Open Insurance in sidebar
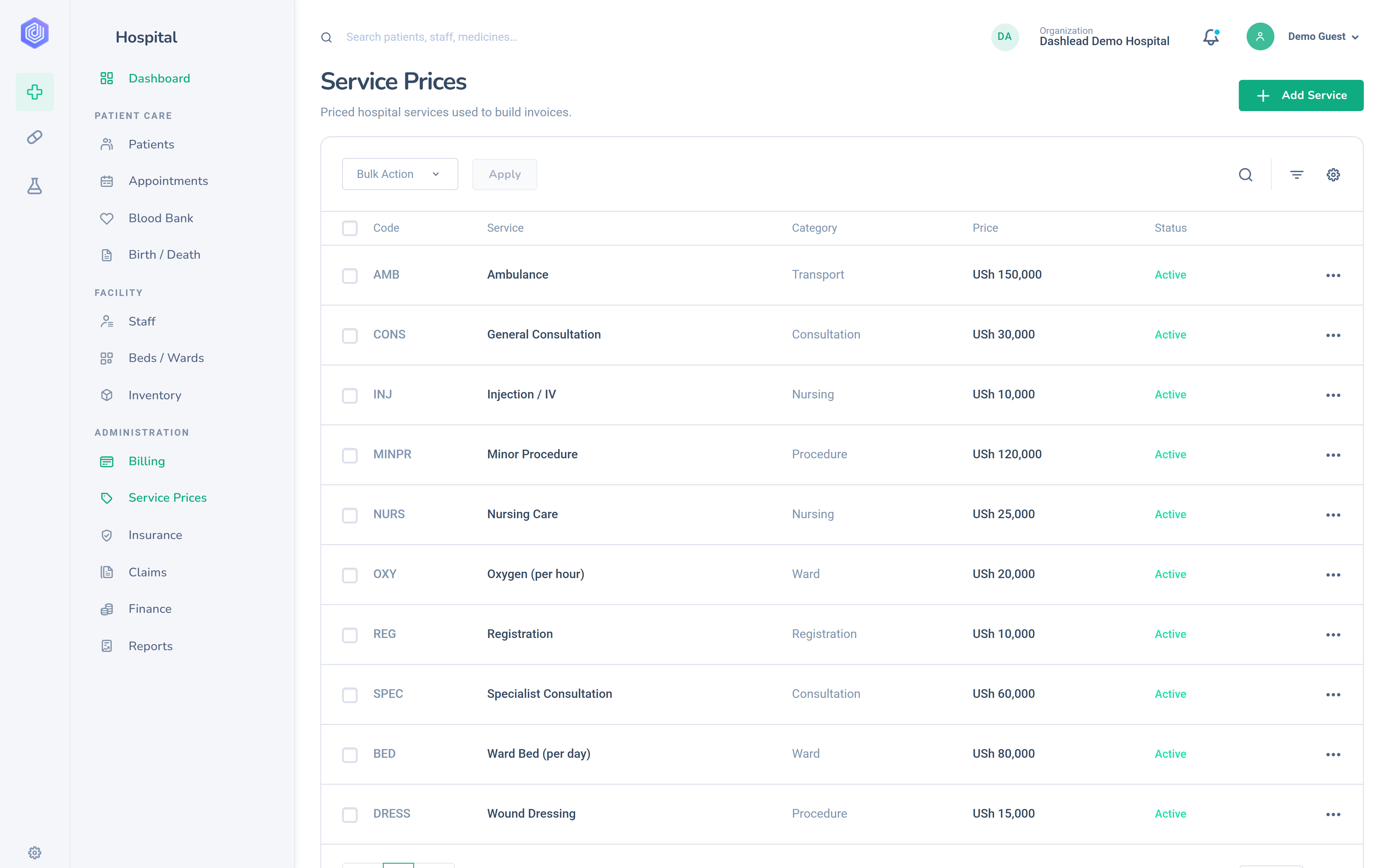 155,535
